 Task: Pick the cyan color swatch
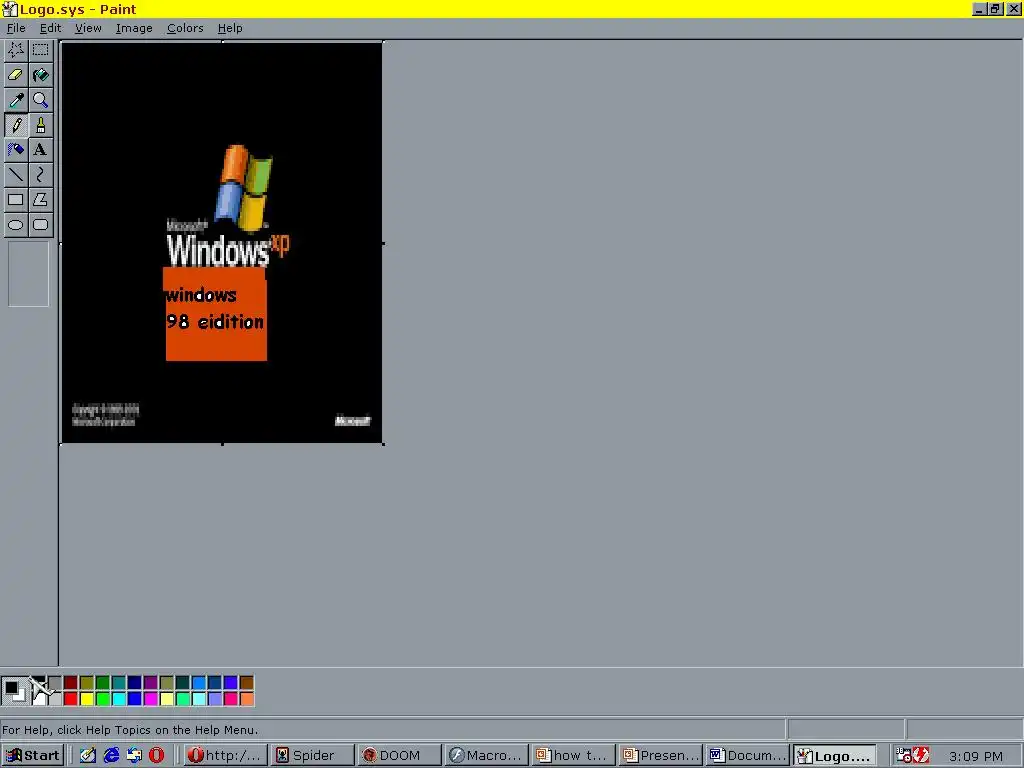tap(119, 699)
